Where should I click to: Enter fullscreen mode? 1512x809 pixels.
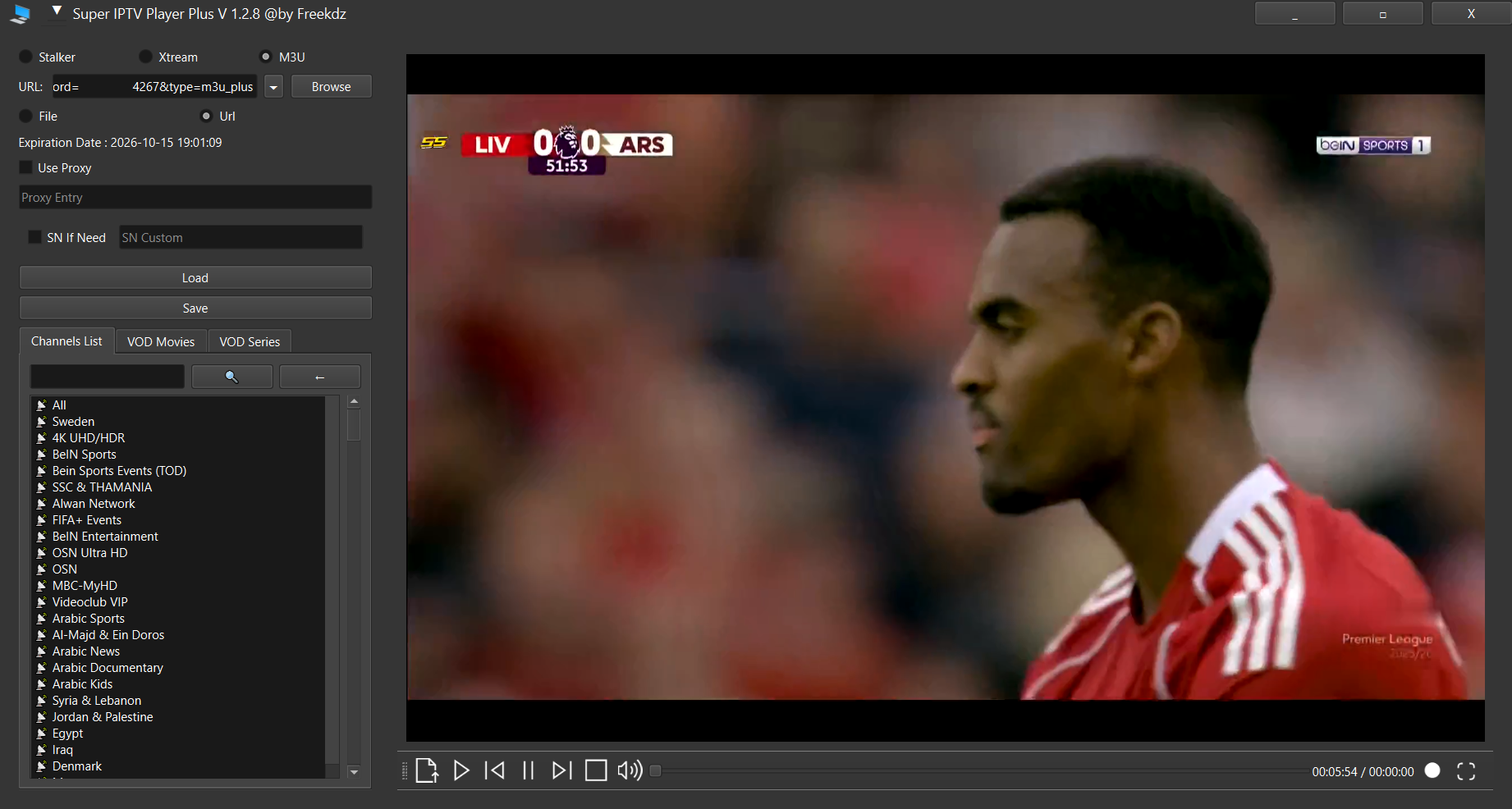1466,771
